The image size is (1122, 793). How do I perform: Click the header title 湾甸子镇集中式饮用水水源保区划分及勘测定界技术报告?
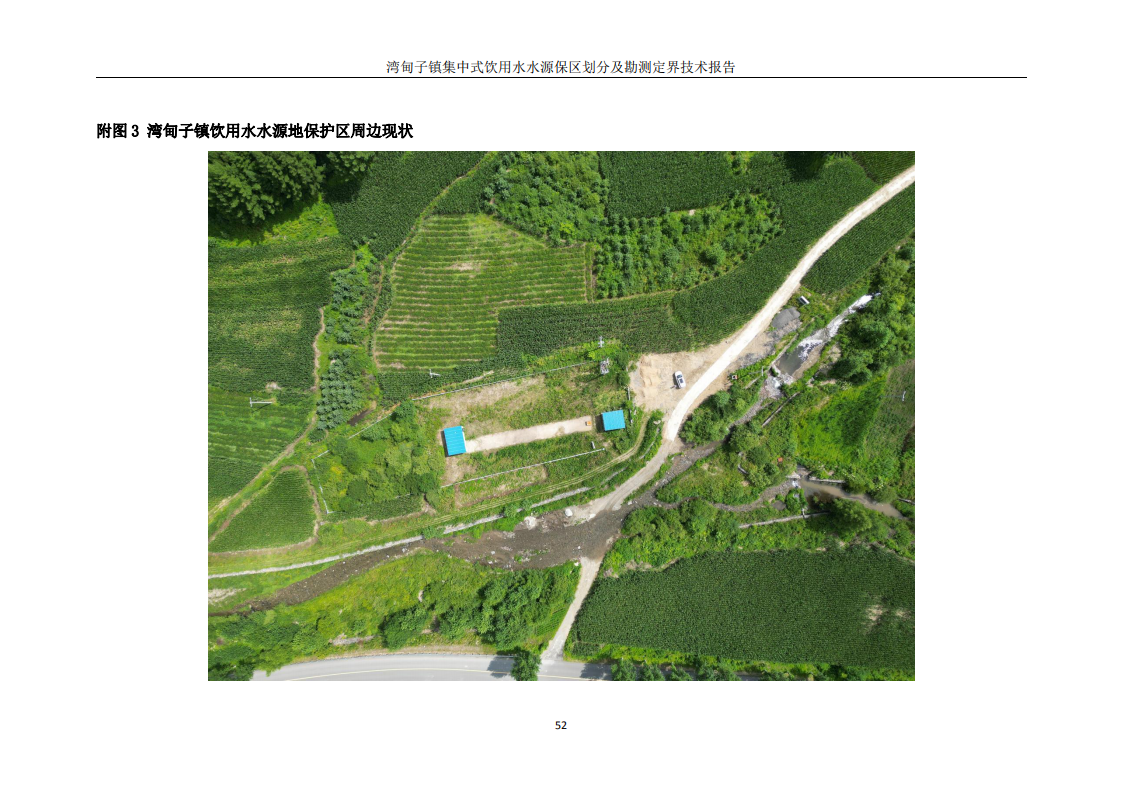pos(561,67)
